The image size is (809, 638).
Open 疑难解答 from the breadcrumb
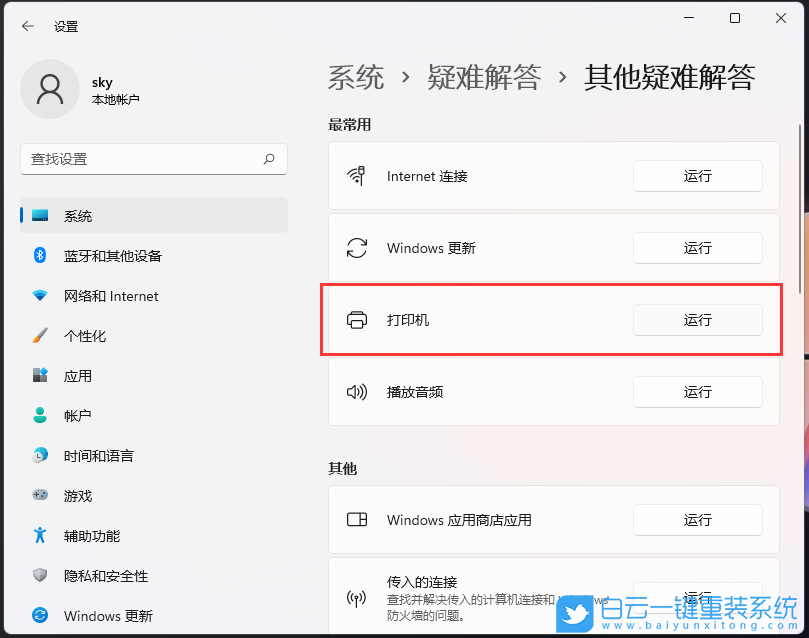(x=485, y=76)
